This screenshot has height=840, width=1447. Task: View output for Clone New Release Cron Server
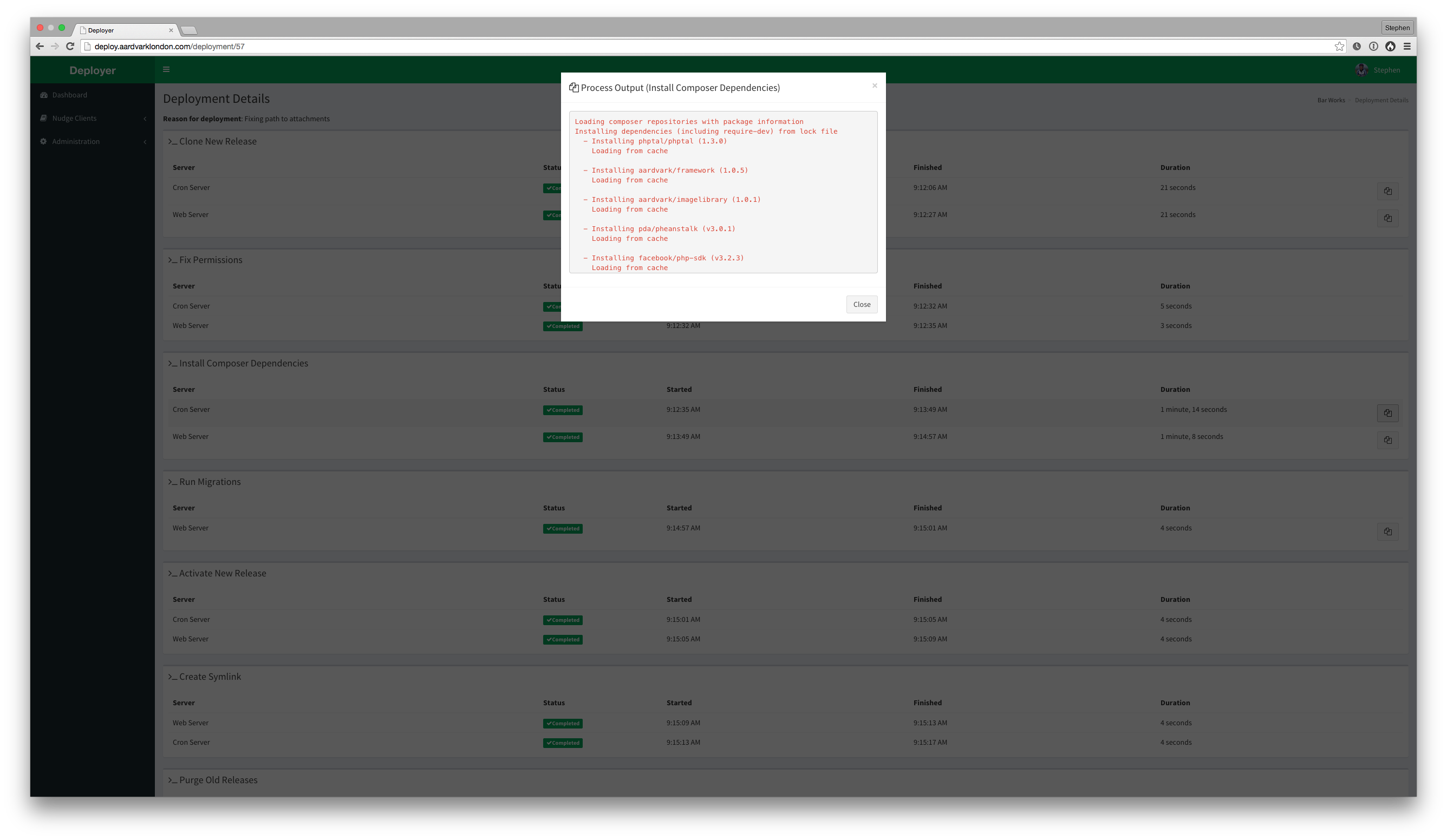click(x=1387, y=192)
